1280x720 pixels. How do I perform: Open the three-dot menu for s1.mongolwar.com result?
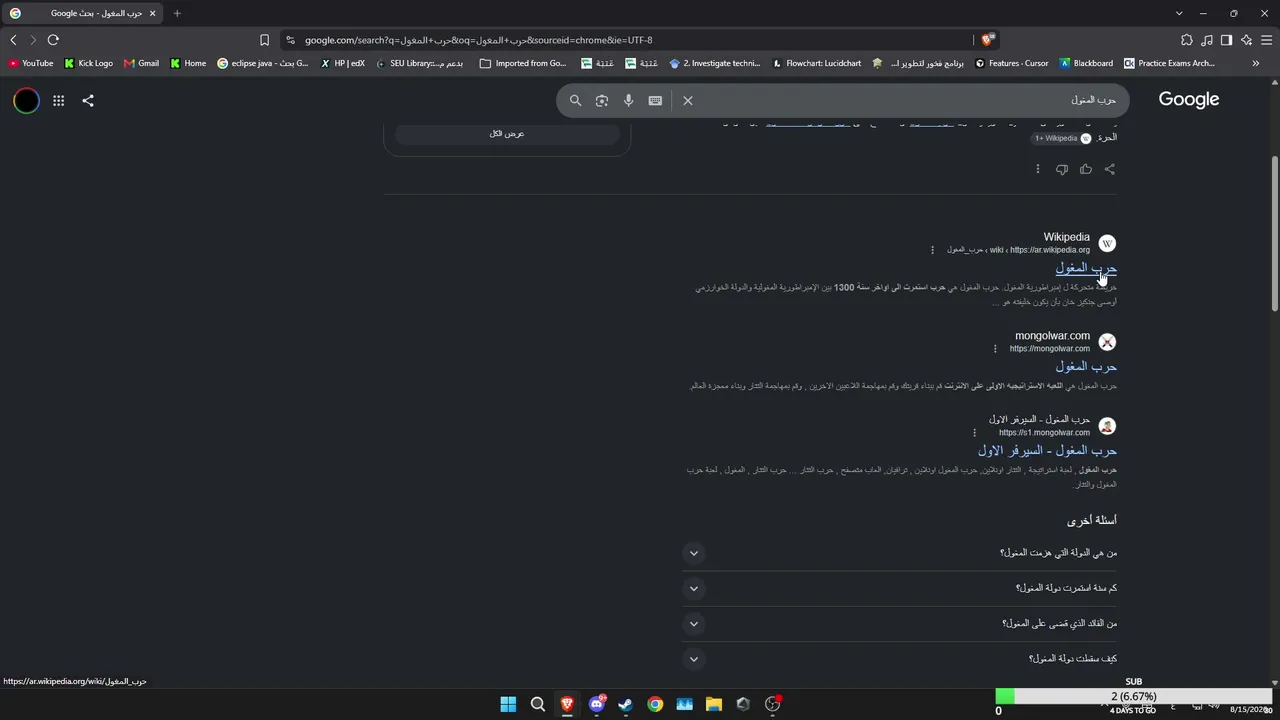(974, 433)
